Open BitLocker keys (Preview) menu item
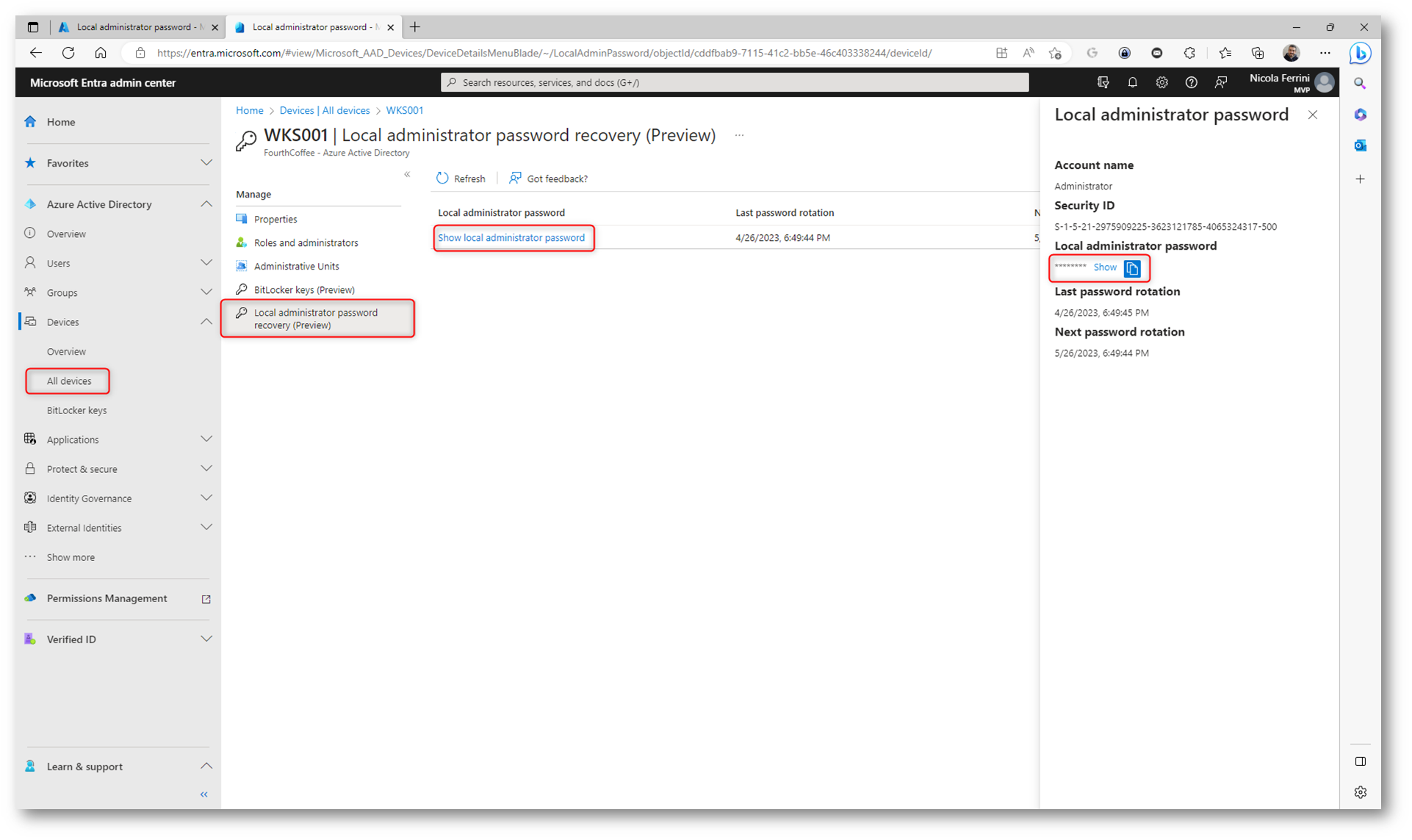This screenshot has height=840, width=1412. click(303, 290)
